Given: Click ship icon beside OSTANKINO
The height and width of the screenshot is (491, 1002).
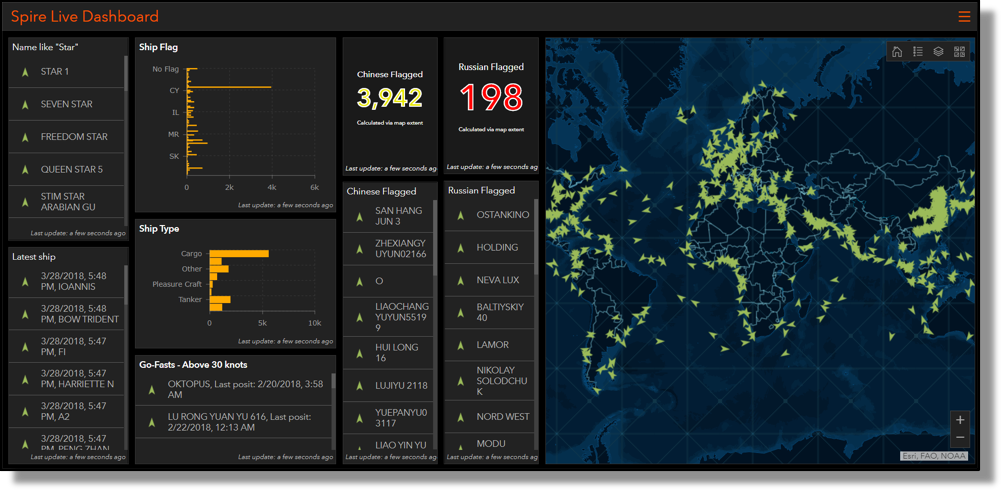Looking at the screenshot, I should [460, 215].
